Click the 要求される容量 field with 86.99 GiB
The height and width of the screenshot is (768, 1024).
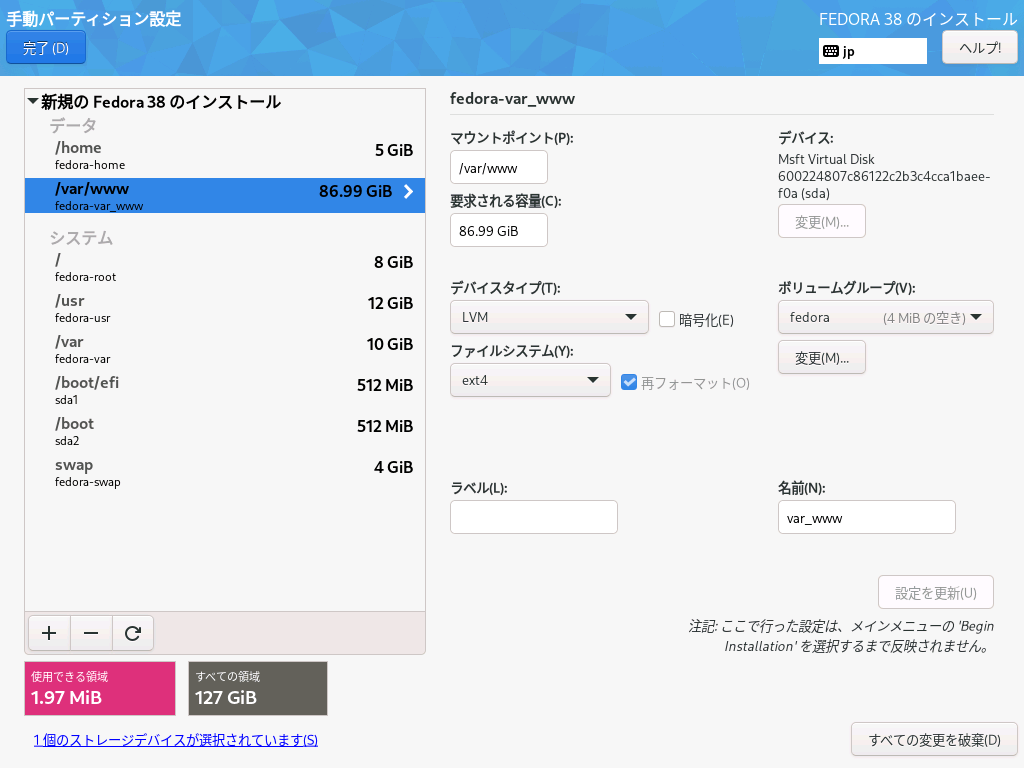499,231
